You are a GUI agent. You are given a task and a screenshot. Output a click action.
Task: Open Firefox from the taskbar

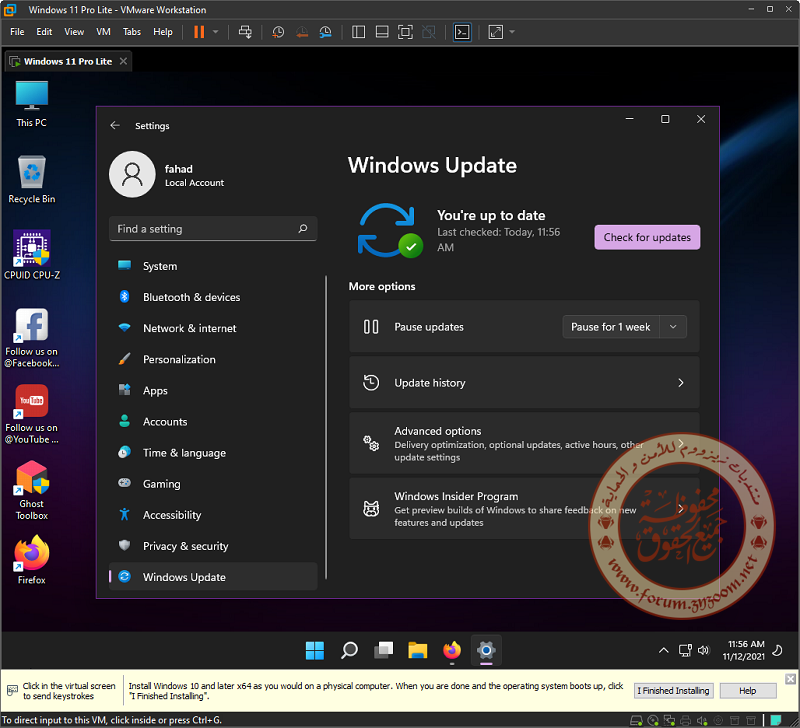452,650
